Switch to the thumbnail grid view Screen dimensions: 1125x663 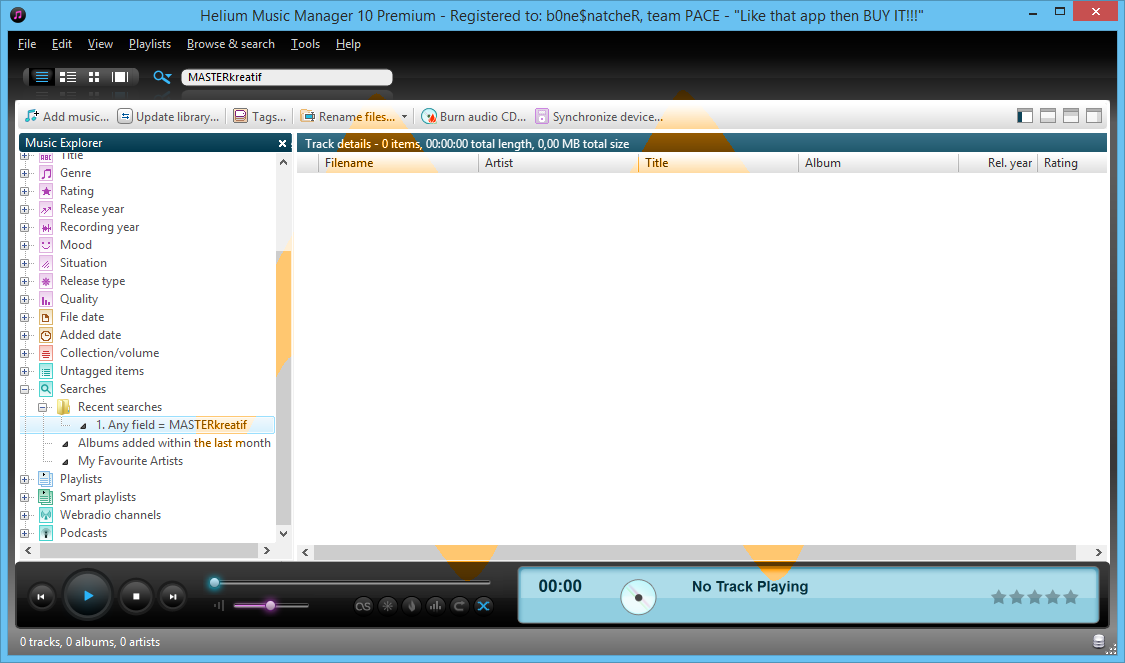coord(94,77)
